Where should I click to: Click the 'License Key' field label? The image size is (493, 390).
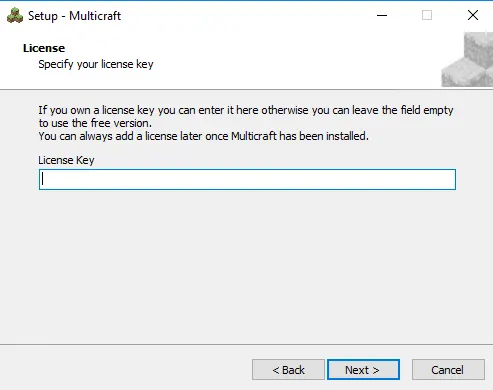[x=66, y=160]
